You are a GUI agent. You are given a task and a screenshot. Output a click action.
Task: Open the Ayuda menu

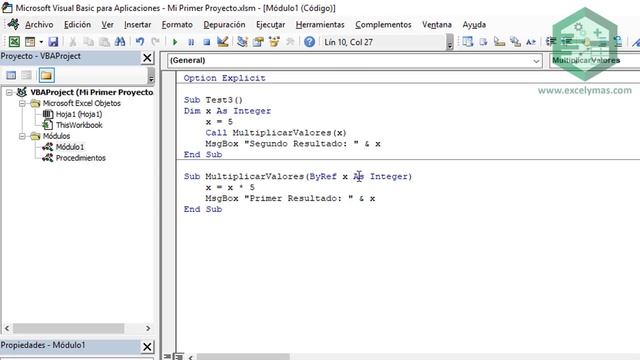coord(474,24)
